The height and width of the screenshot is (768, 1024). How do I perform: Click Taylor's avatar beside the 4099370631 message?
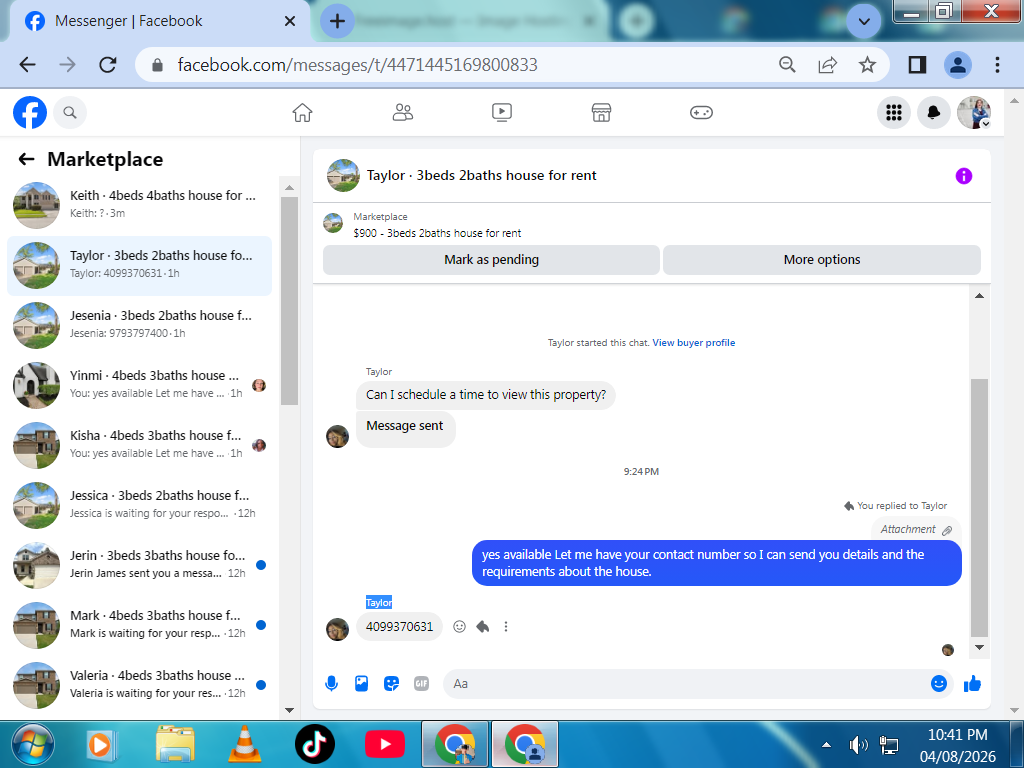pos(338,630)
